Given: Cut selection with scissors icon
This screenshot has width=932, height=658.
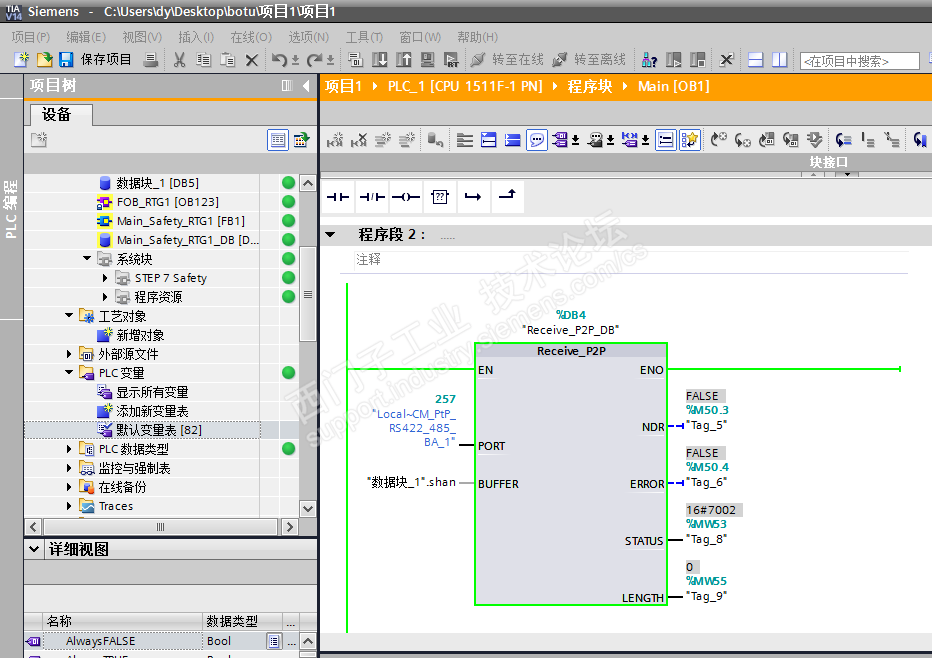Looking at the screenshot, I should point(180,59).
